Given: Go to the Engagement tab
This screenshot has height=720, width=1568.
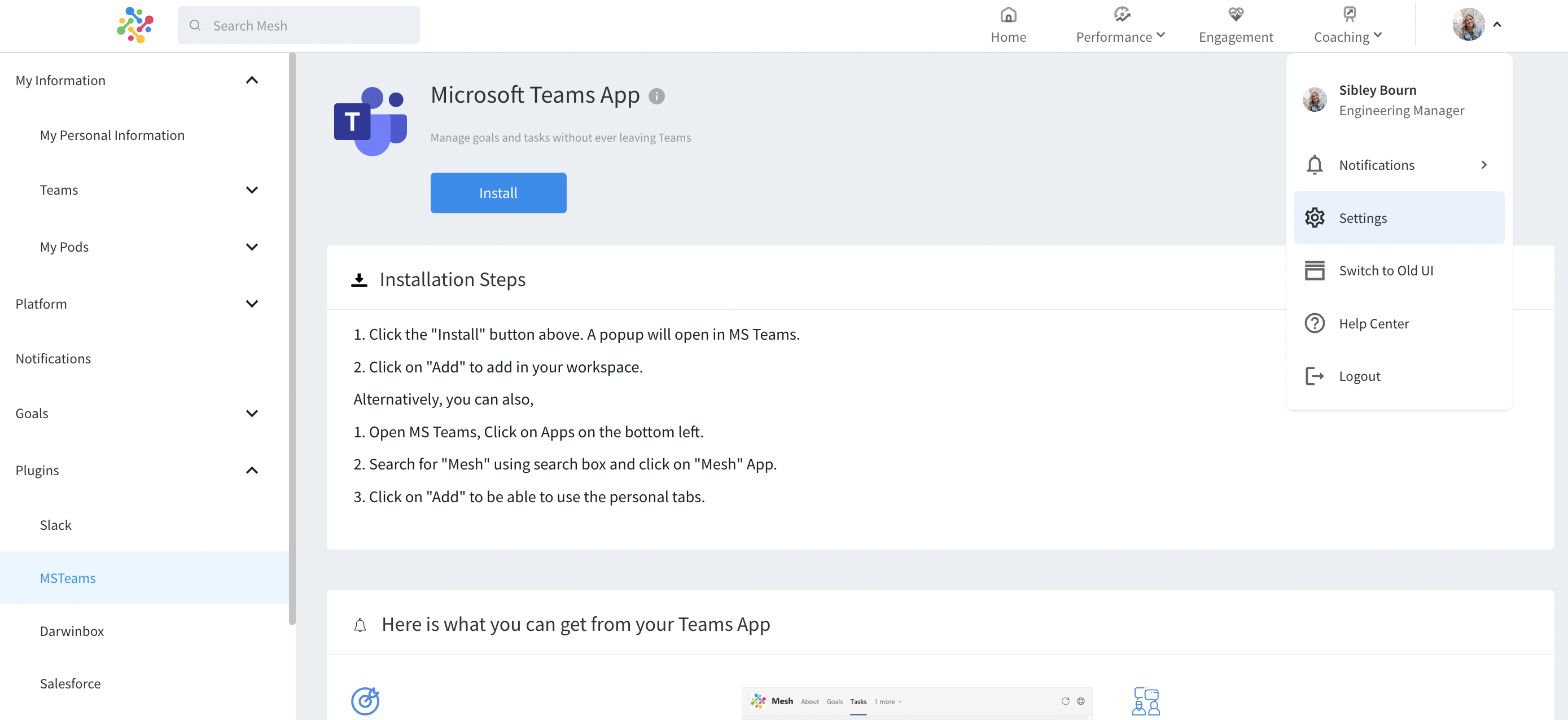Looking at the screenshot, I should point(1235,25).
